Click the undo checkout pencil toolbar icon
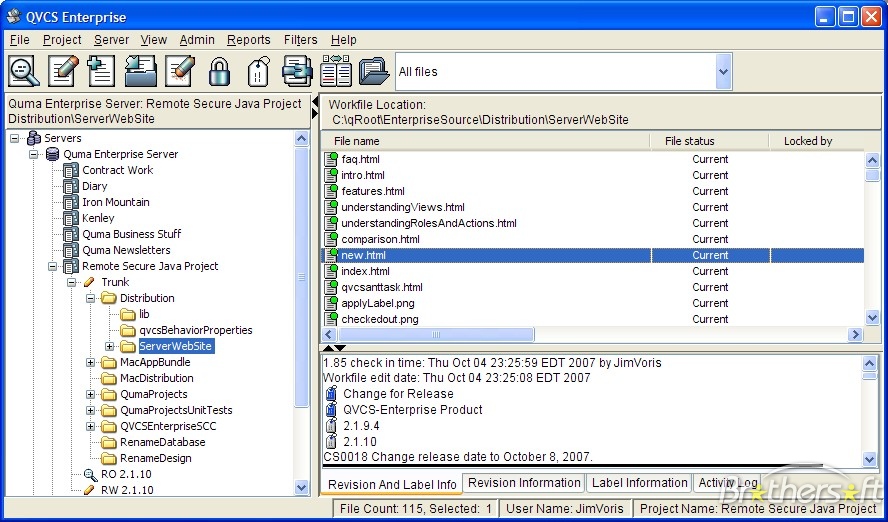 (180, 71)
